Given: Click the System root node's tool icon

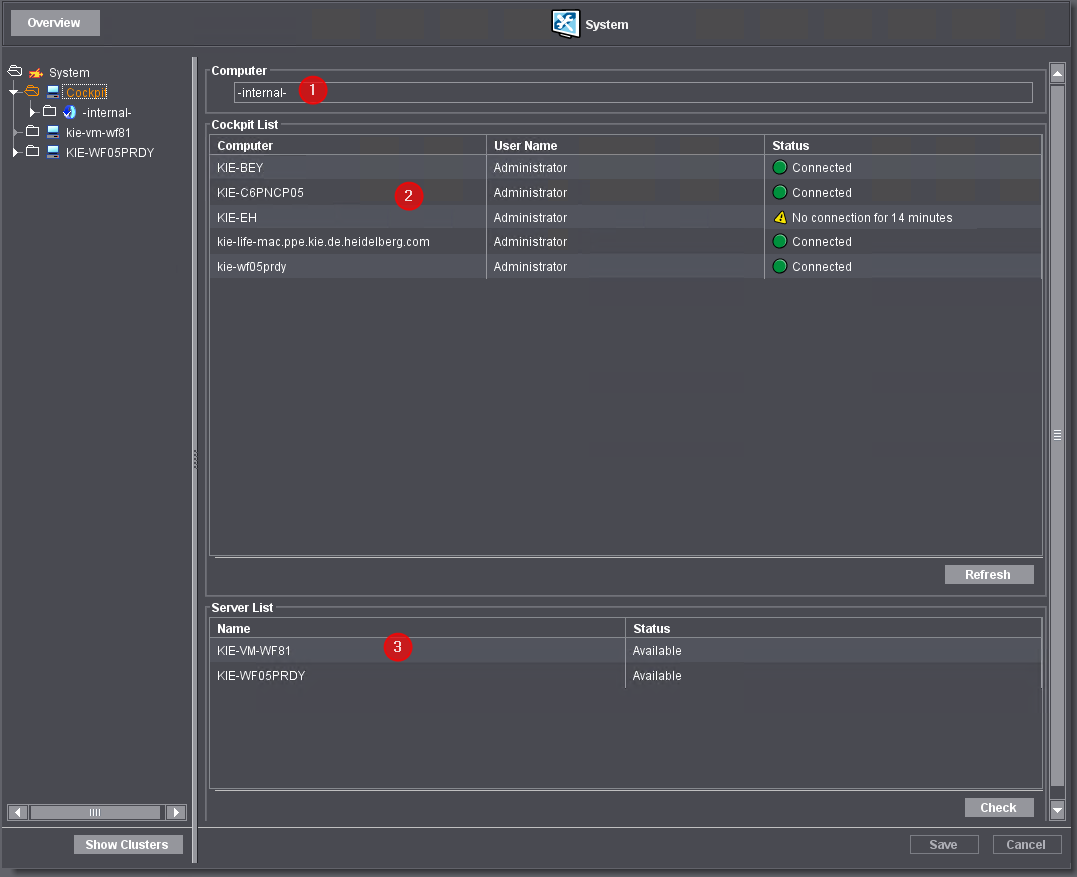Looking at the screenshot, I should click(36, 73).
